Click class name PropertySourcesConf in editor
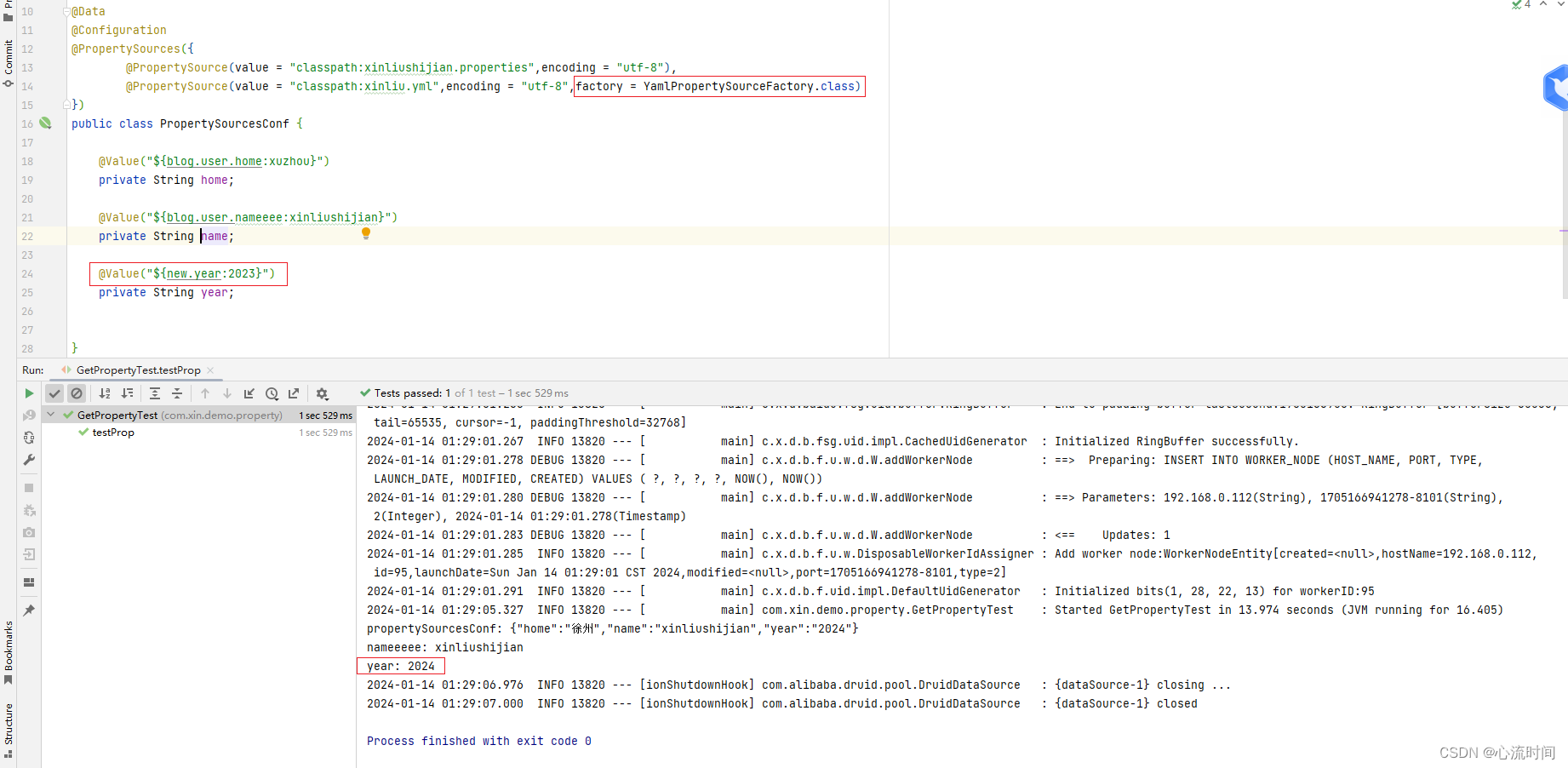 225,123
